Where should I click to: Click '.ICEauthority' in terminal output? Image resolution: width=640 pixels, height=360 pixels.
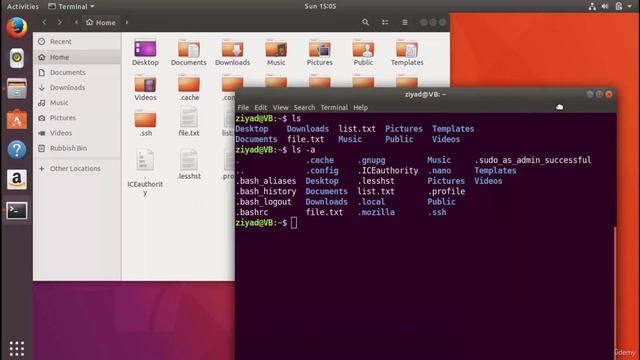[388, 170]
